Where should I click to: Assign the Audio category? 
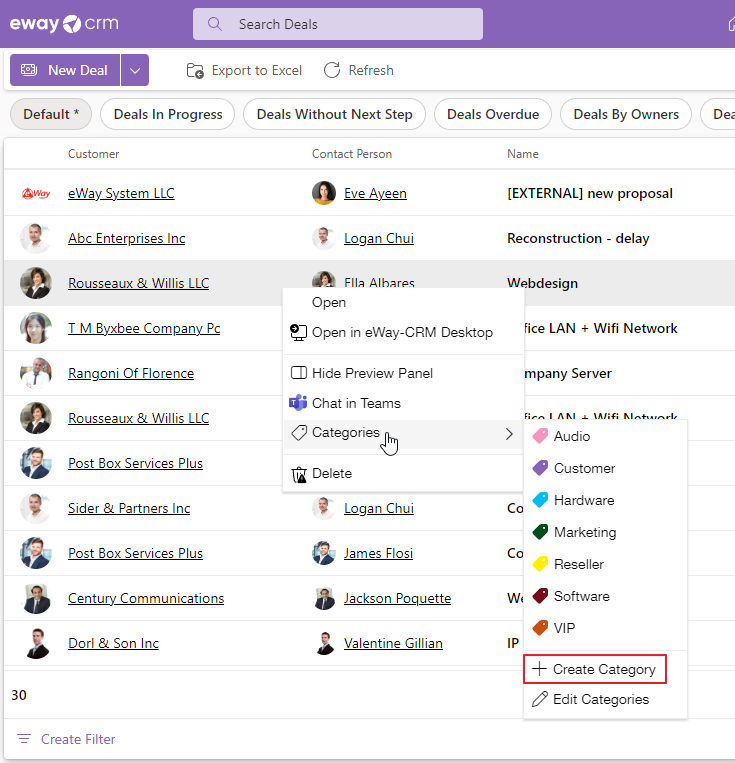tap(605, 436)
